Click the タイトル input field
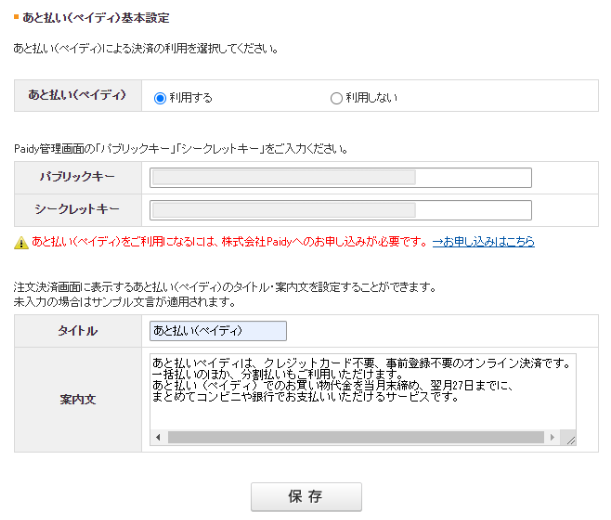Viewport: 611px width, 520px height. [218, 331]
